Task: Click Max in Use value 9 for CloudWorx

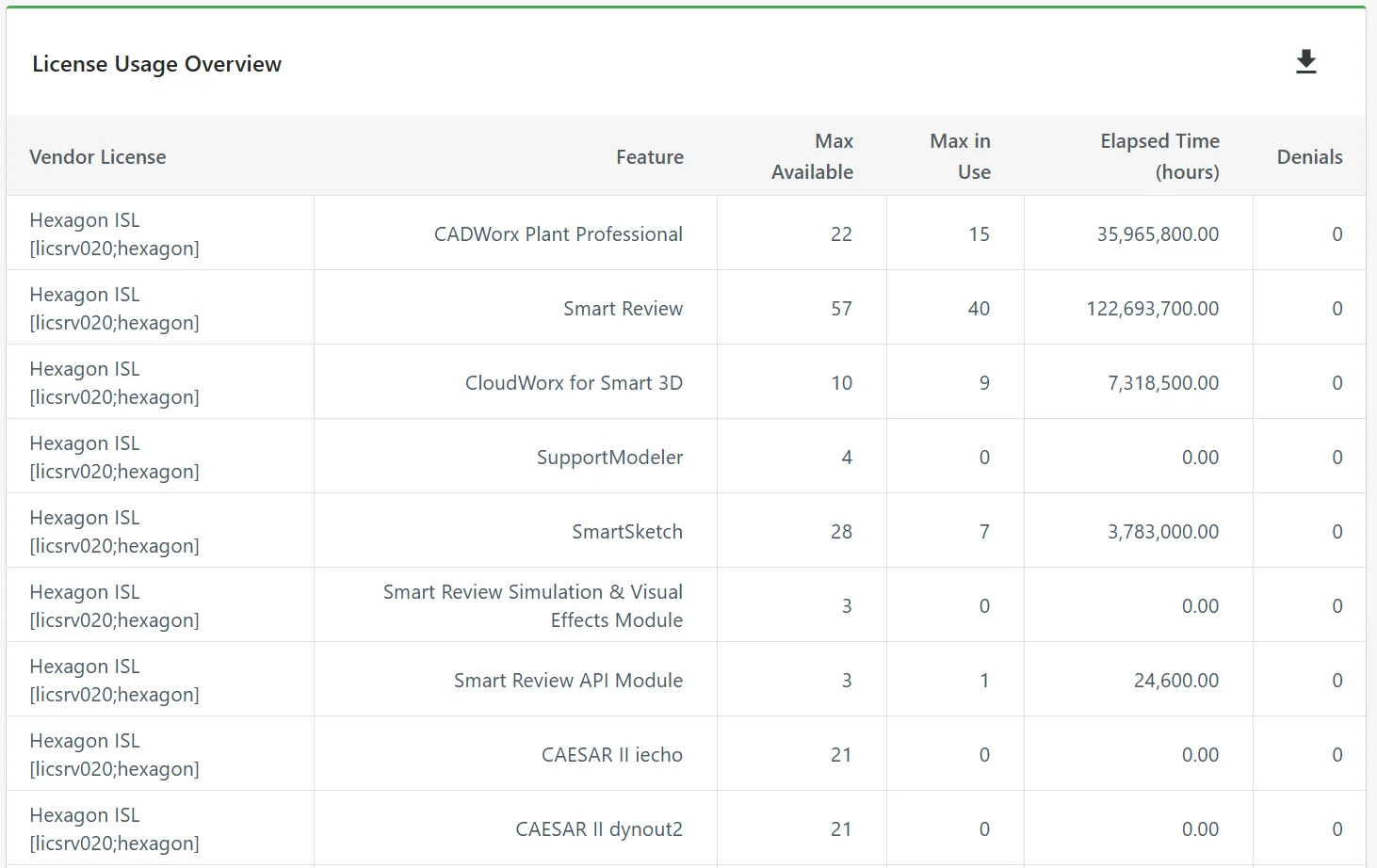Action: [984, 383]
